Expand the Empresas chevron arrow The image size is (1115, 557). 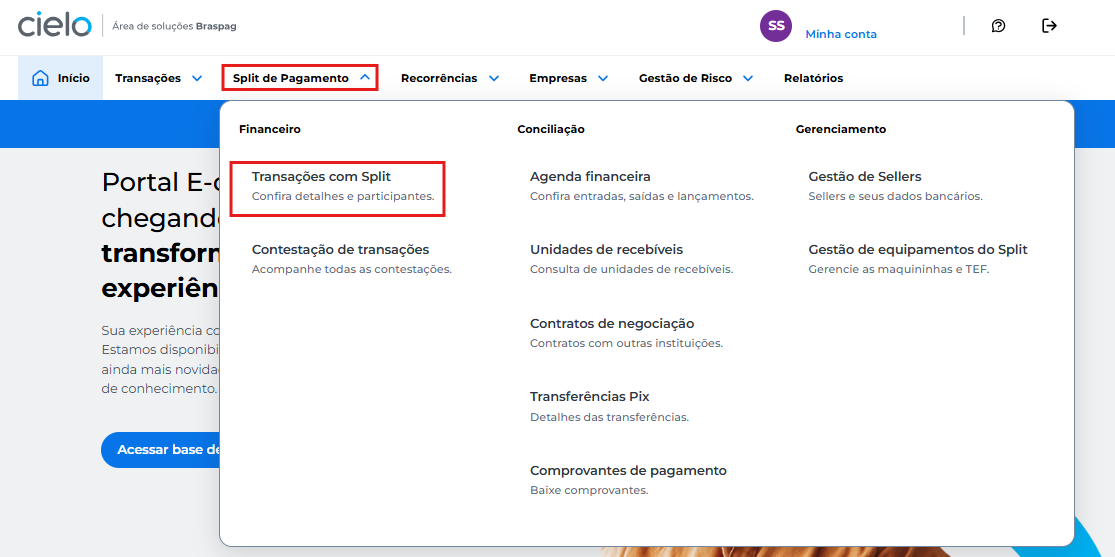pyautogui.click(x=603, y=78)
